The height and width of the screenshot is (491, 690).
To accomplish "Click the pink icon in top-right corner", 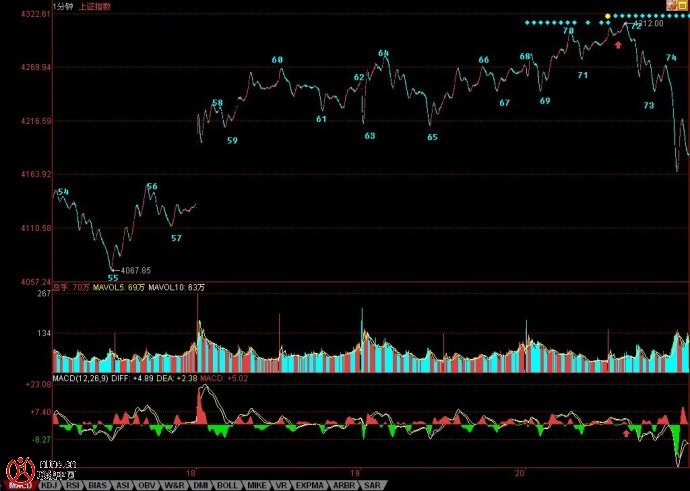I will pos(682,6).
